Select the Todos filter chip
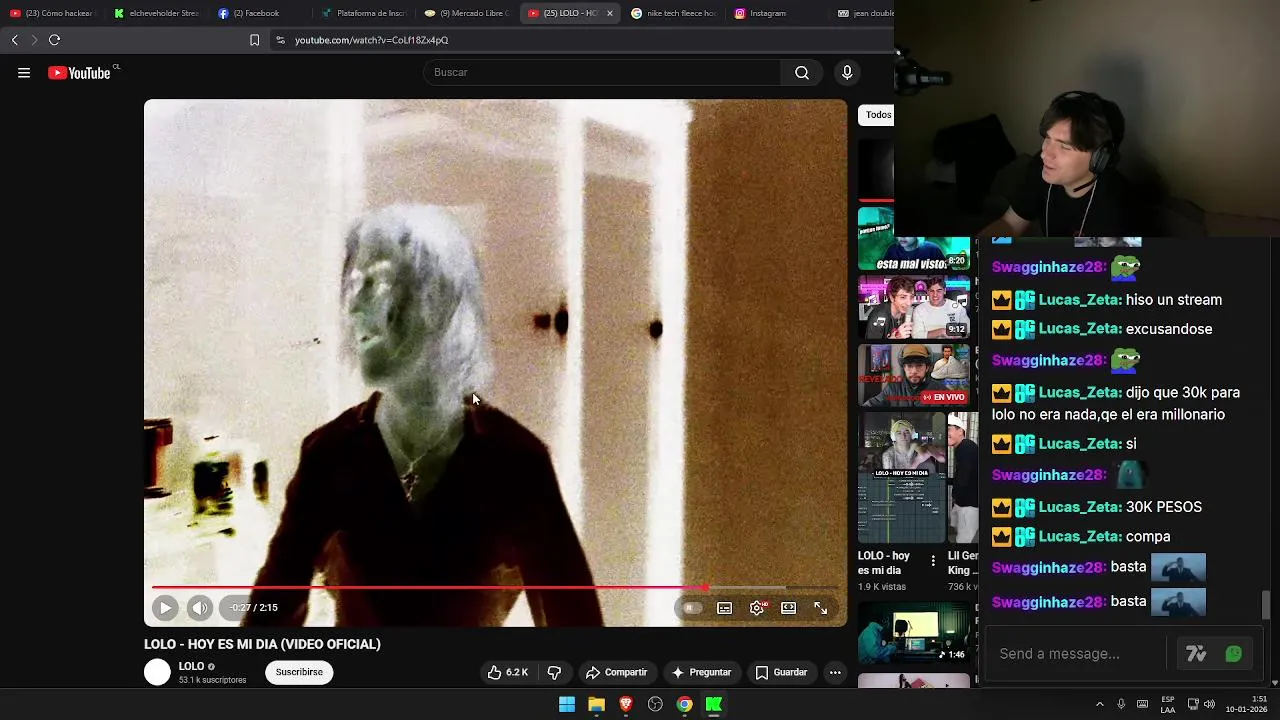This screenshot has width=1280, height=720. 878,115
